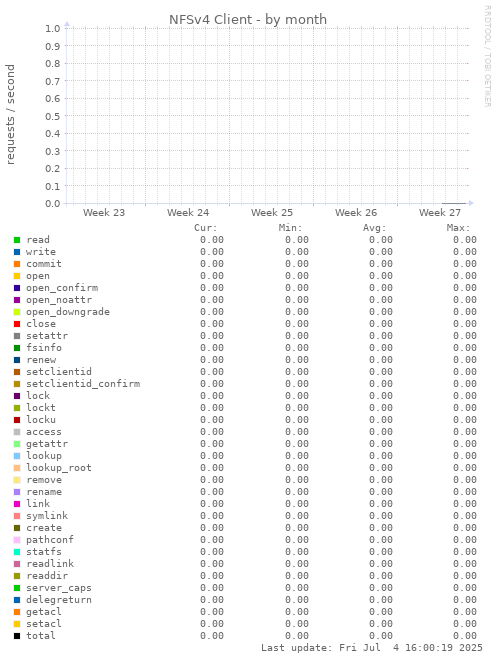The width and height of the screenshot is (497, 660).
Task: Click the setclientid_confirm legend label
Action: pos(83,384)
